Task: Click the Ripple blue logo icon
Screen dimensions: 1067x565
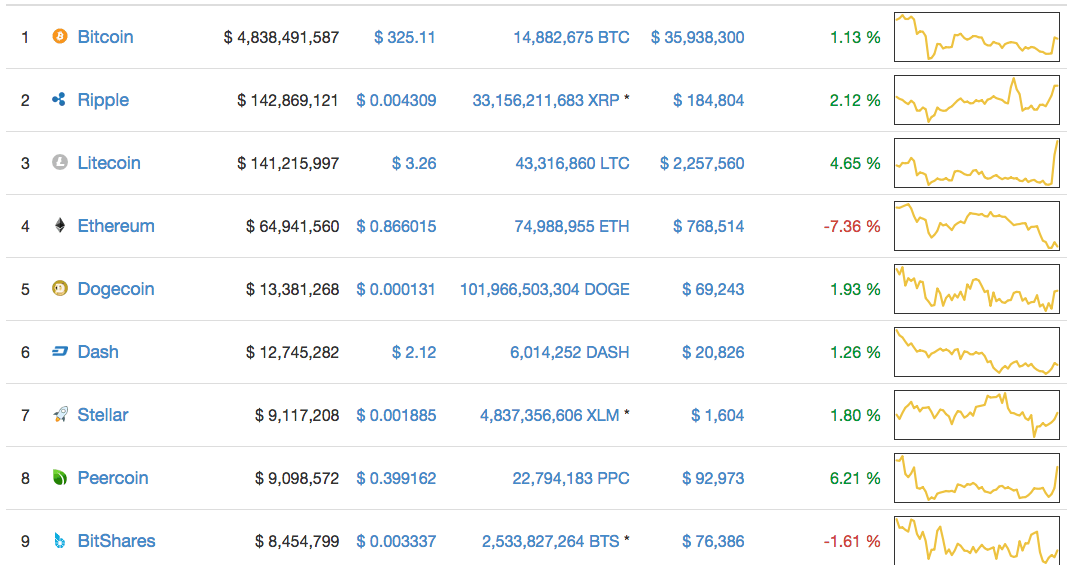Action: (x=59, y=100)
